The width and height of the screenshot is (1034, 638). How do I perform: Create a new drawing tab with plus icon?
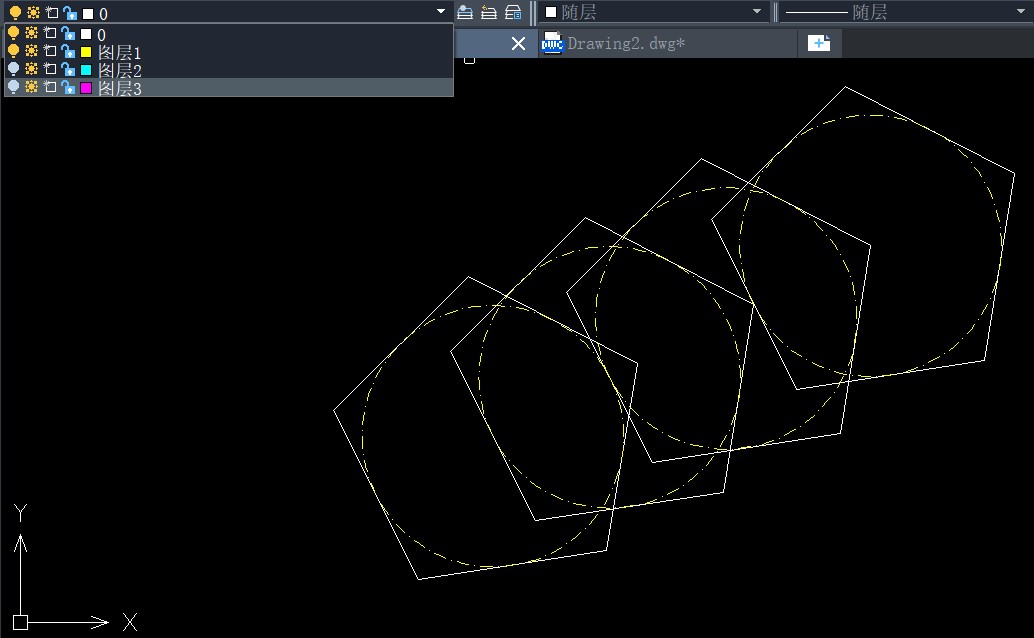(819, 44)
